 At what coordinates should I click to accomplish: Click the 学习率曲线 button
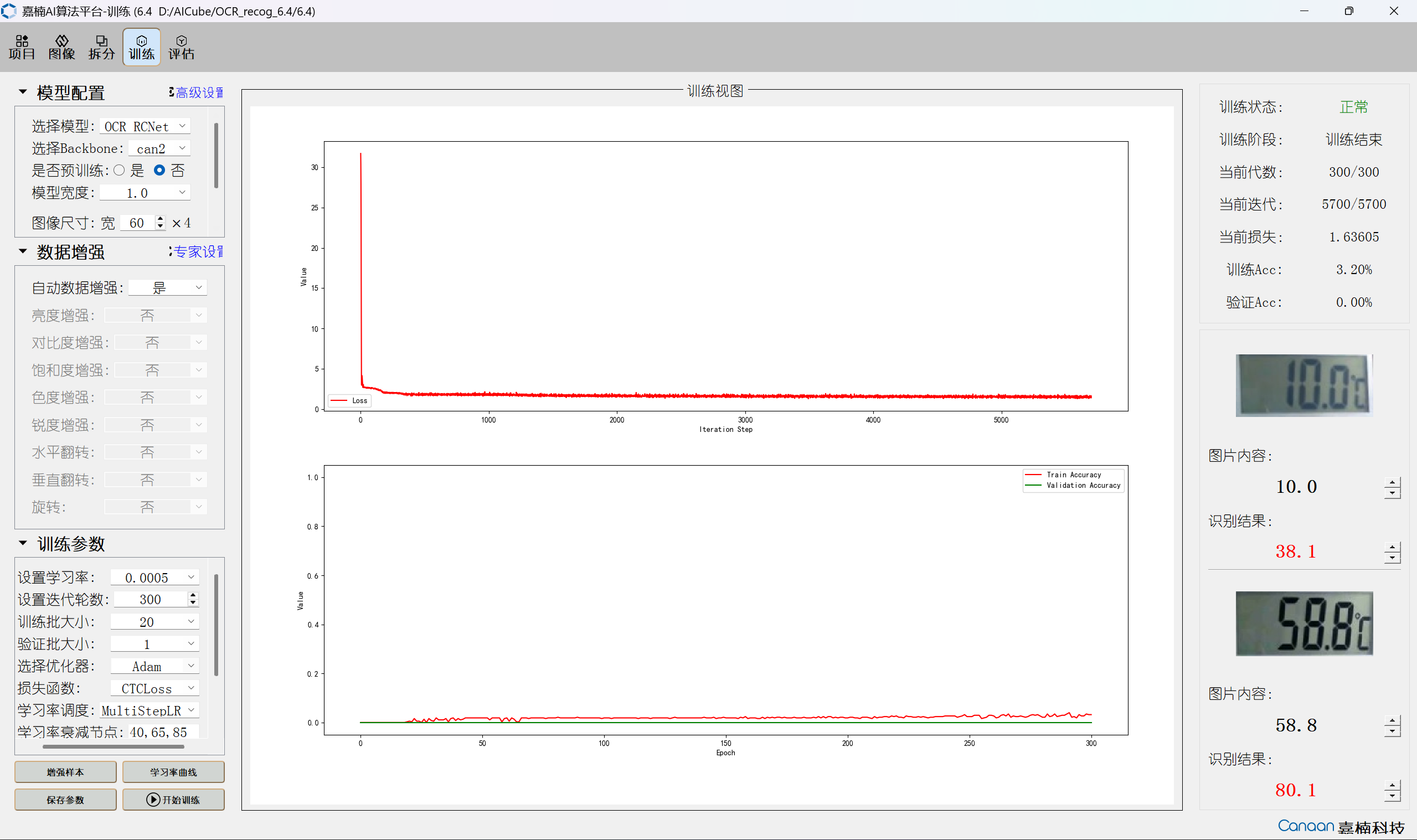pos(173,772)
